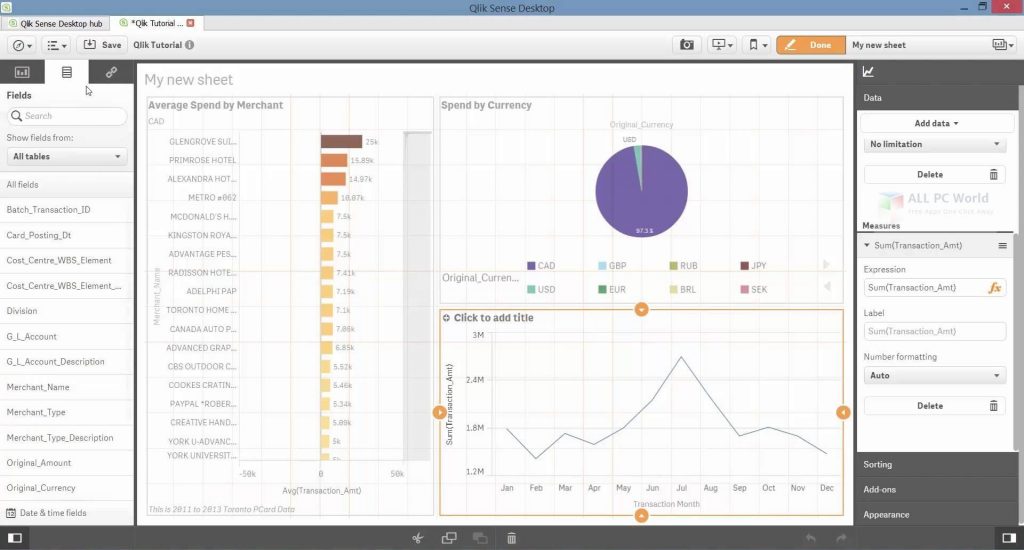
Task: Close the Qlik Tutorial tab
Action: (x=191, y=23)
